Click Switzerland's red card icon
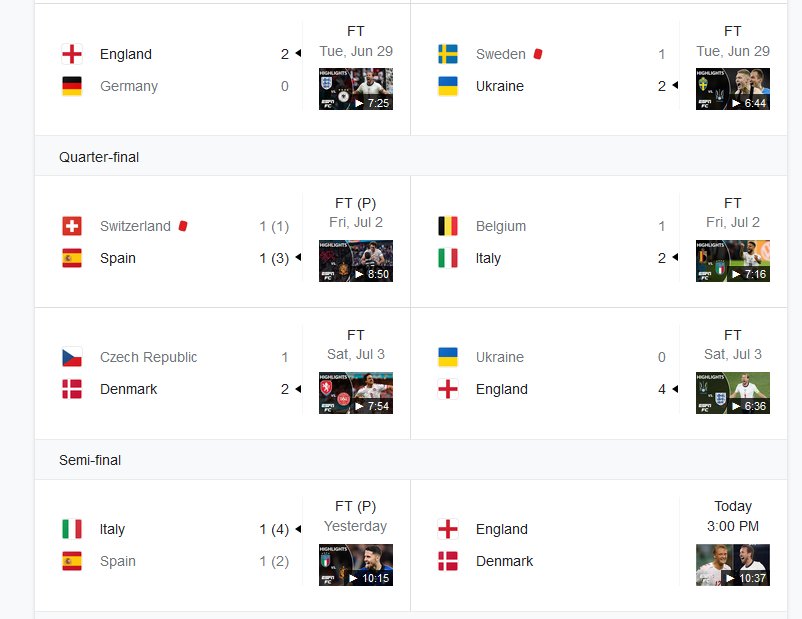The image size is (802, 619). point(183,226)
